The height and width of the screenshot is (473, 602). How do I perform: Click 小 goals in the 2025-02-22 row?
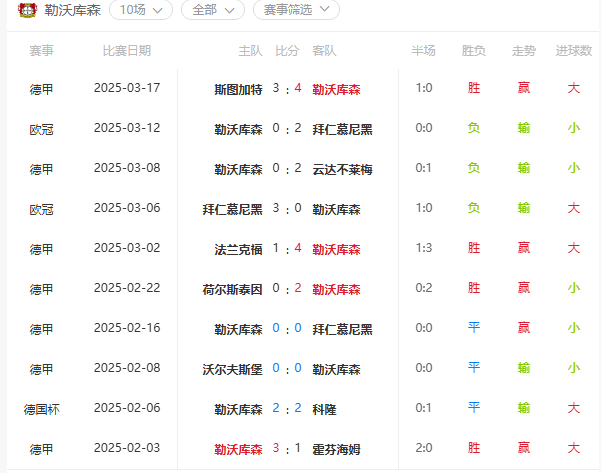coord(574,288)
